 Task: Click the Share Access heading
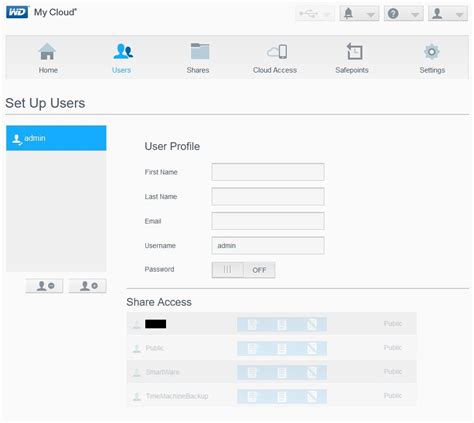point(159,302)
